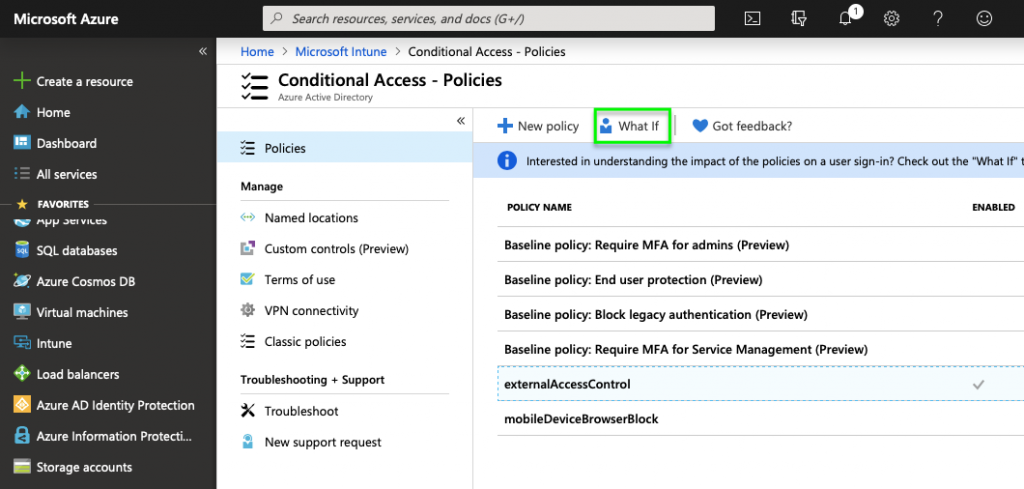Select Named locations in Manage menu
The width and height of the screenshot is (1024, 489).
311,218
